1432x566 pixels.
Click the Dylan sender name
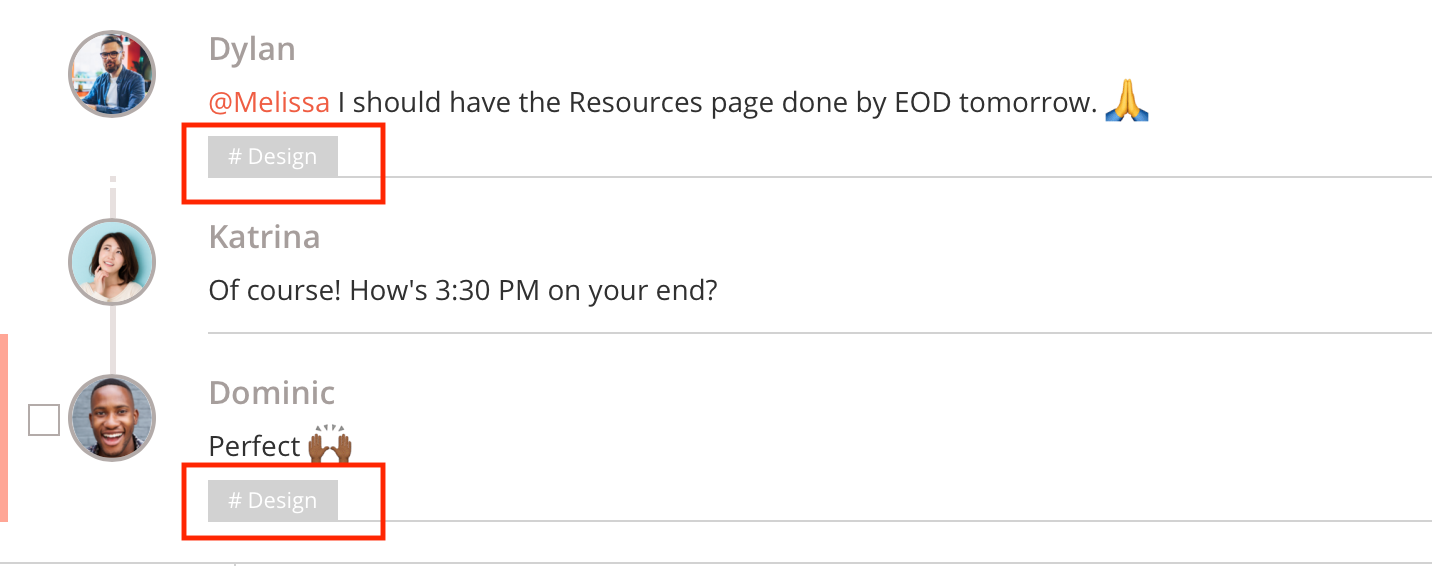[252, 49]
